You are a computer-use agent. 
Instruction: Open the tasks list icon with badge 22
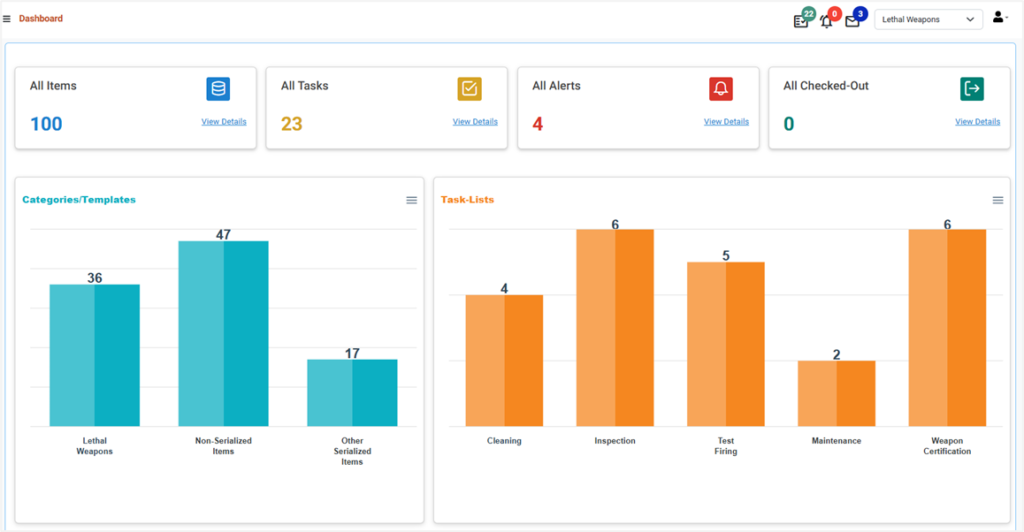[x=801, y=21]
